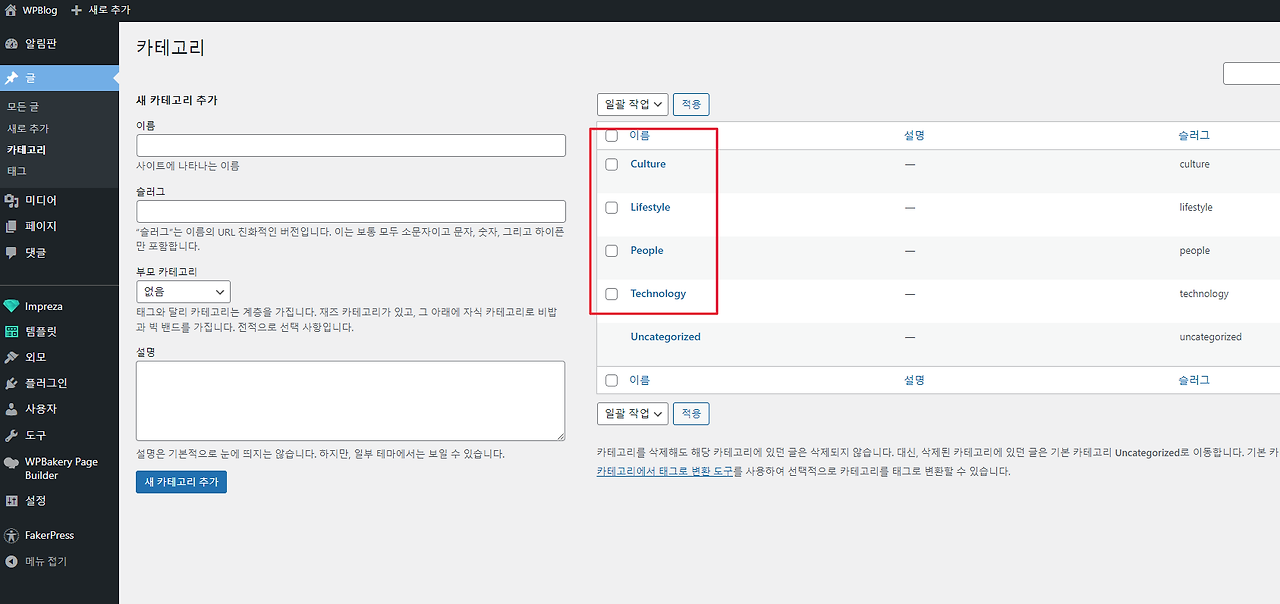Click the 사용자 user icon

(11, 410)
